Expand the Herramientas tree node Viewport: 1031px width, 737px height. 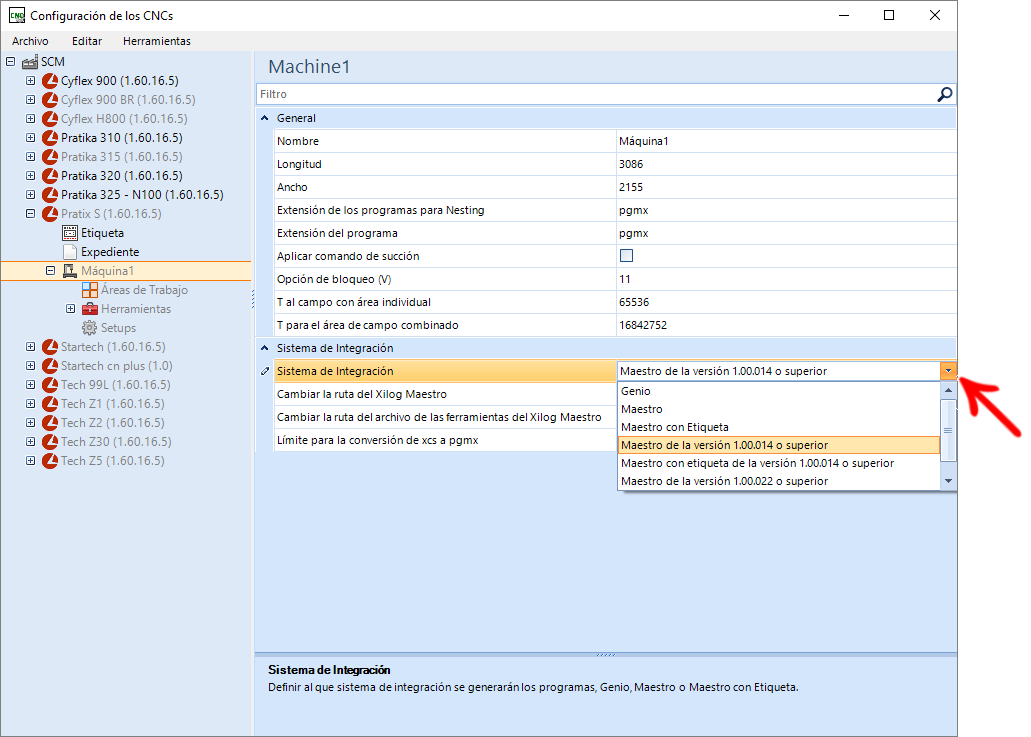point(70,309)
